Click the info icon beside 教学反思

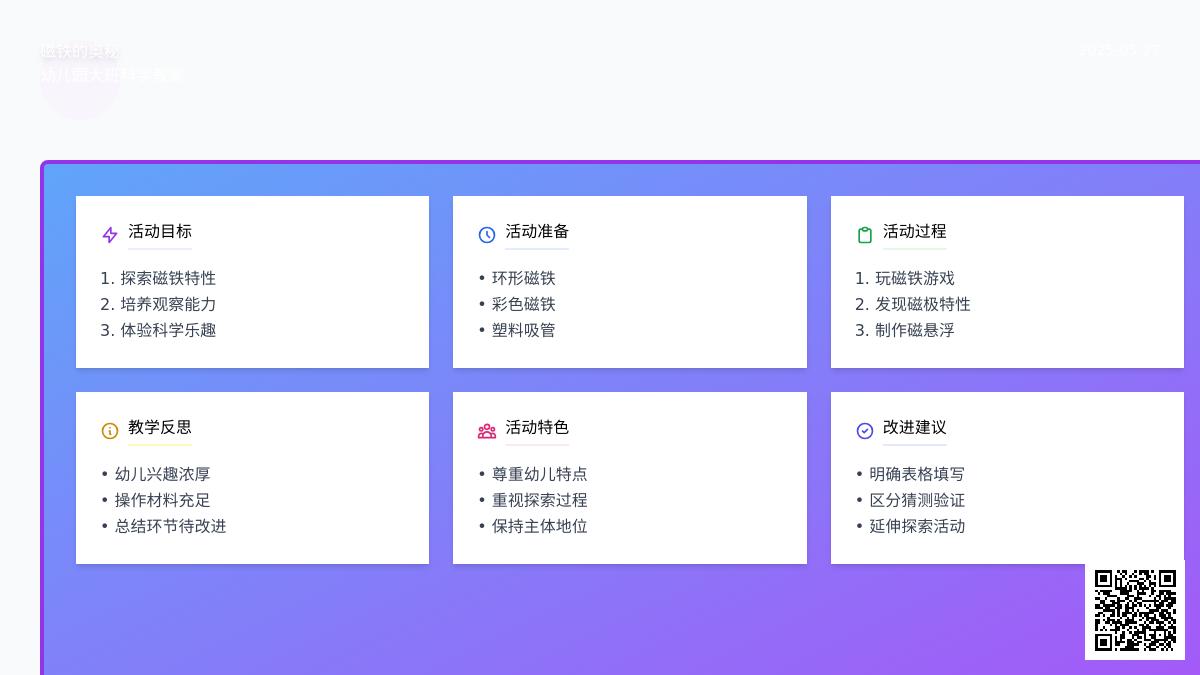pyautogui.click(x=110, y=431)
